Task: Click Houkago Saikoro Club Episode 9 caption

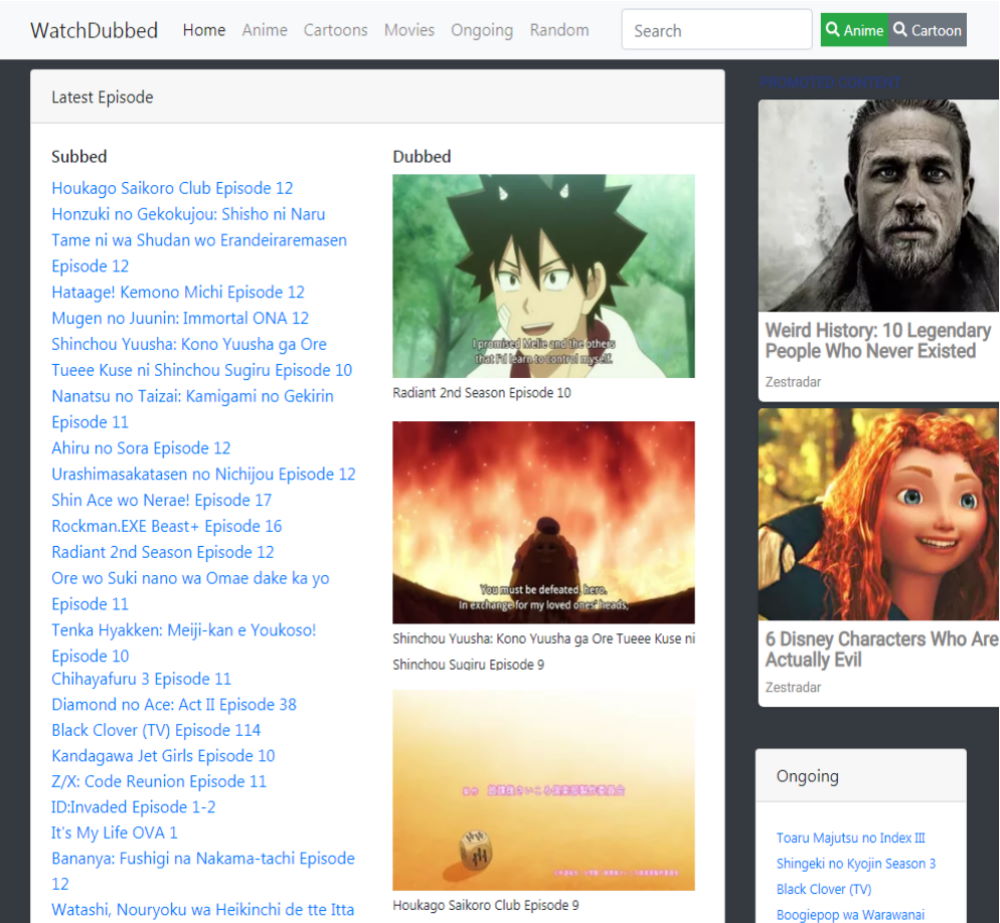Action: coord(486,905)
